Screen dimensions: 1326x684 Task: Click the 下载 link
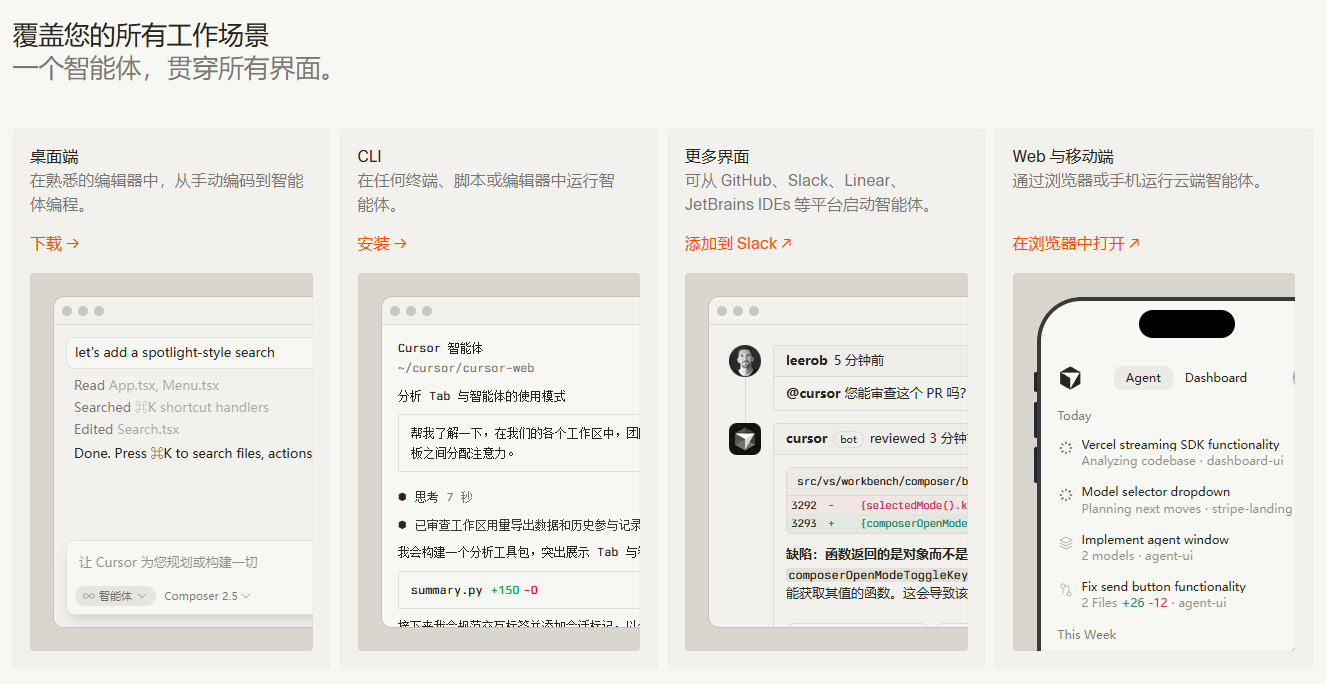[54, 243]
